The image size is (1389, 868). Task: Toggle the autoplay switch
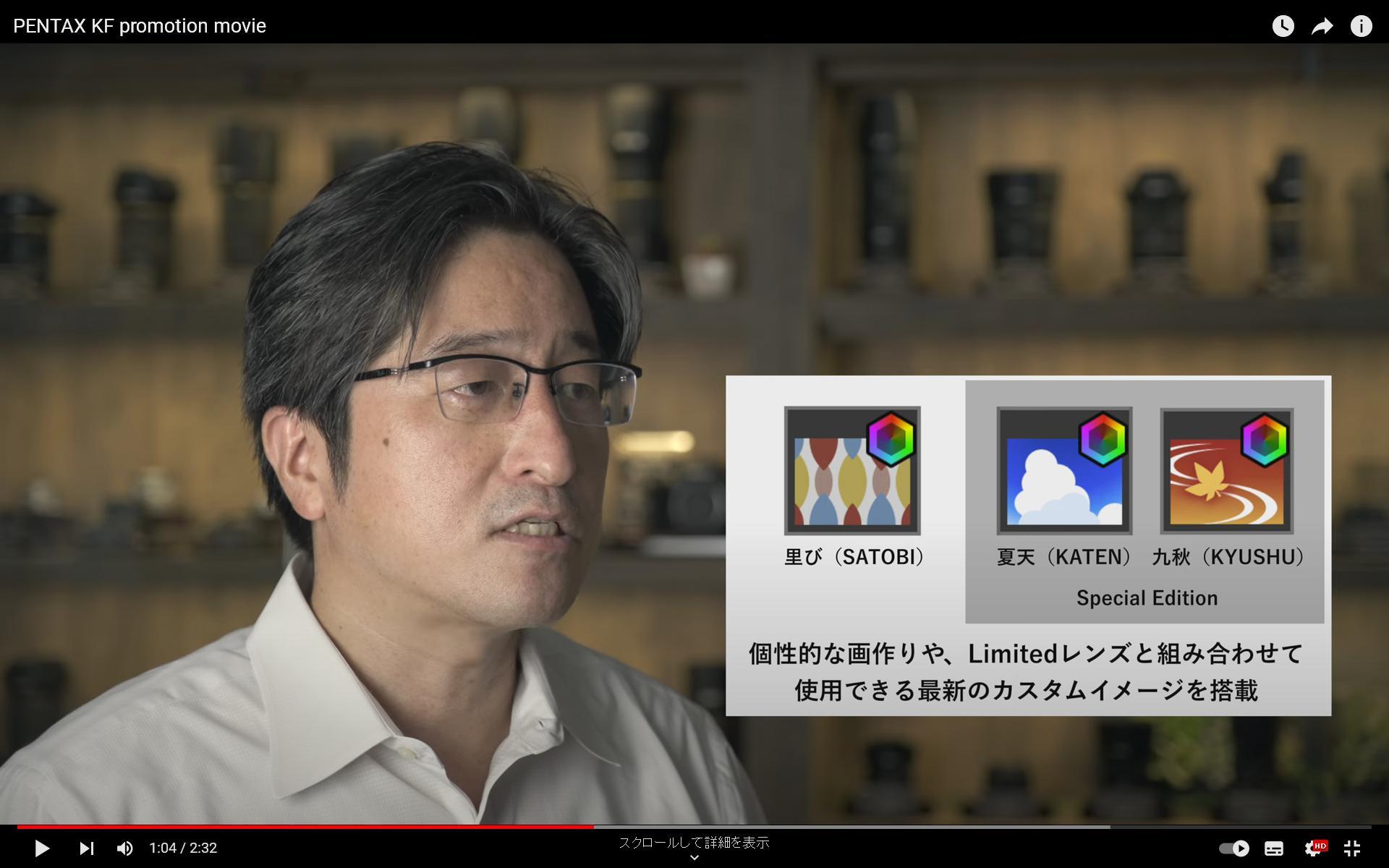click(1234, 848)
